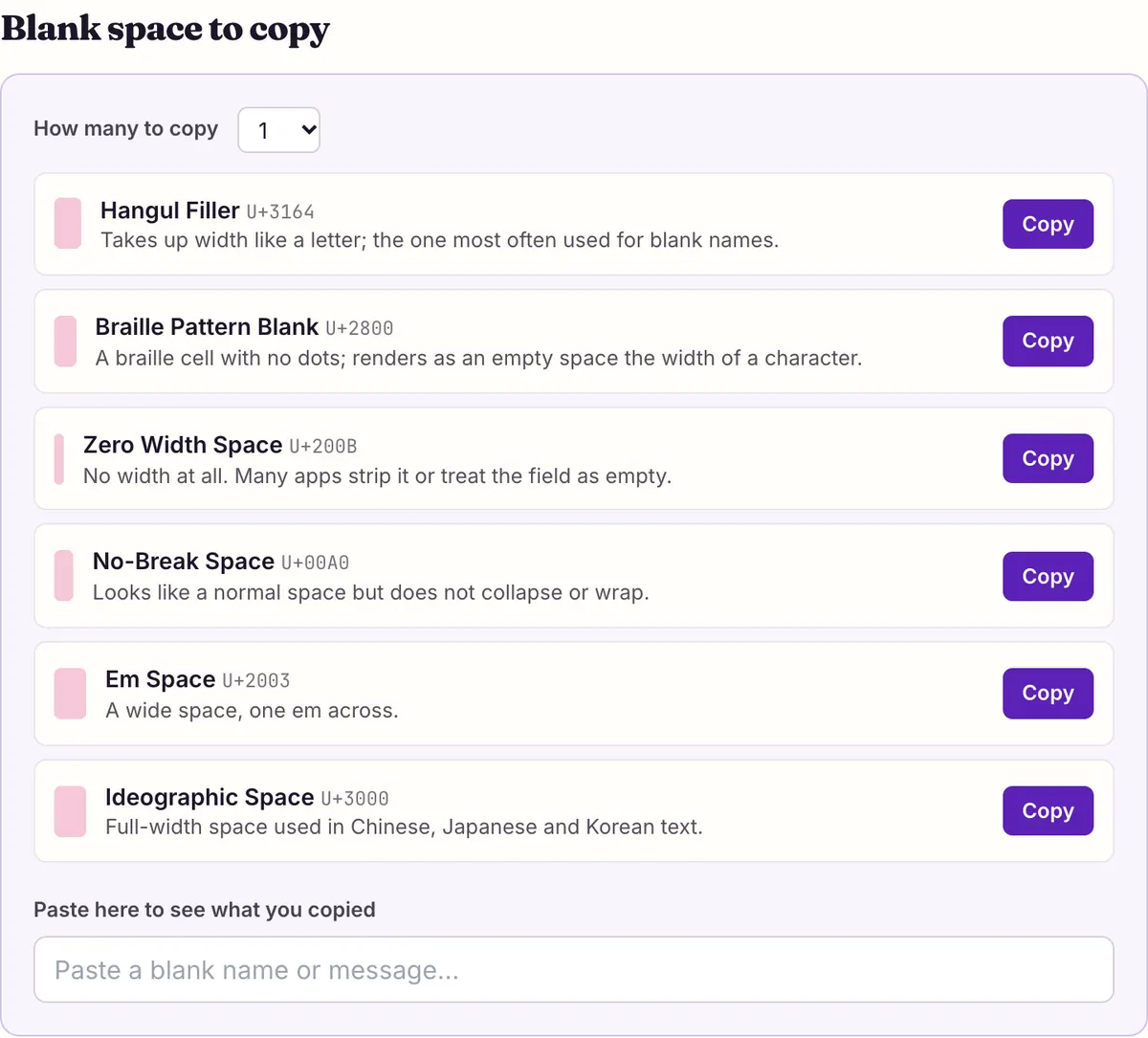Copy the Ideographic Space character
Screen dimensions: 1148x1038
tap(1048, 810)
